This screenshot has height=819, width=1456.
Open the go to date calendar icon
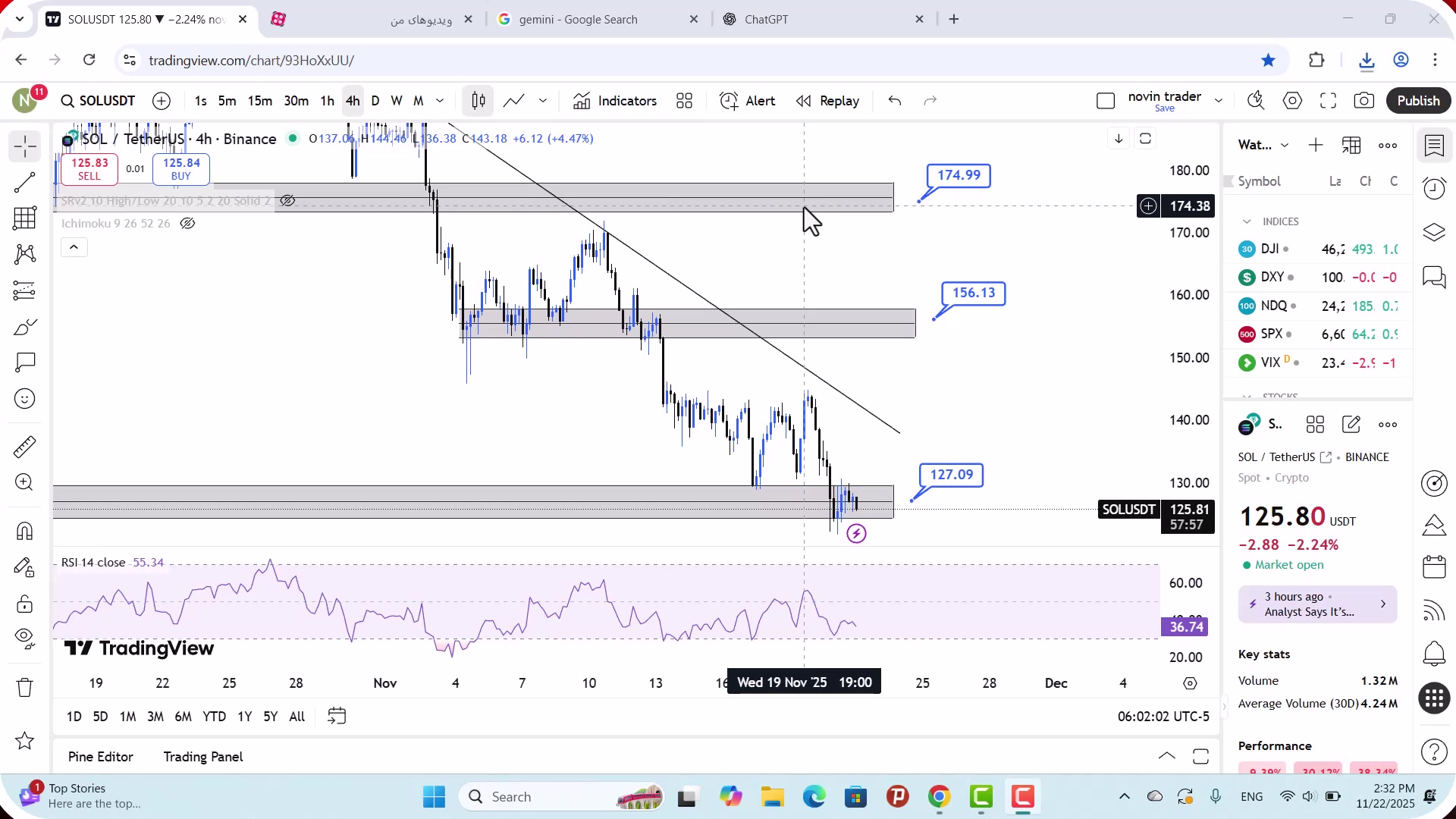tap(337, 717)
